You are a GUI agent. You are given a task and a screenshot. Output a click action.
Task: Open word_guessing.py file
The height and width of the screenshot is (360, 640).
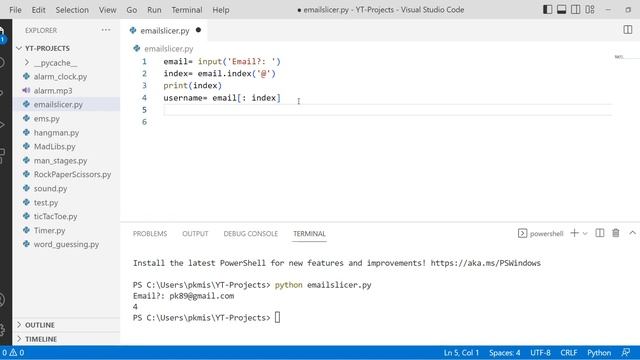tap(66, 244)
